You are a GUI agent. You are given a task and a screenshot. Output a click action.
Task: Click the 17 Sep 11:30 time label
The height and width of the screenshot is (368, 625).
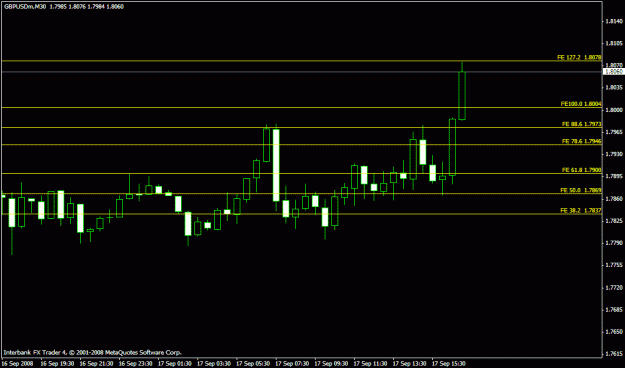pyautogui.click(x=370, y=364)
